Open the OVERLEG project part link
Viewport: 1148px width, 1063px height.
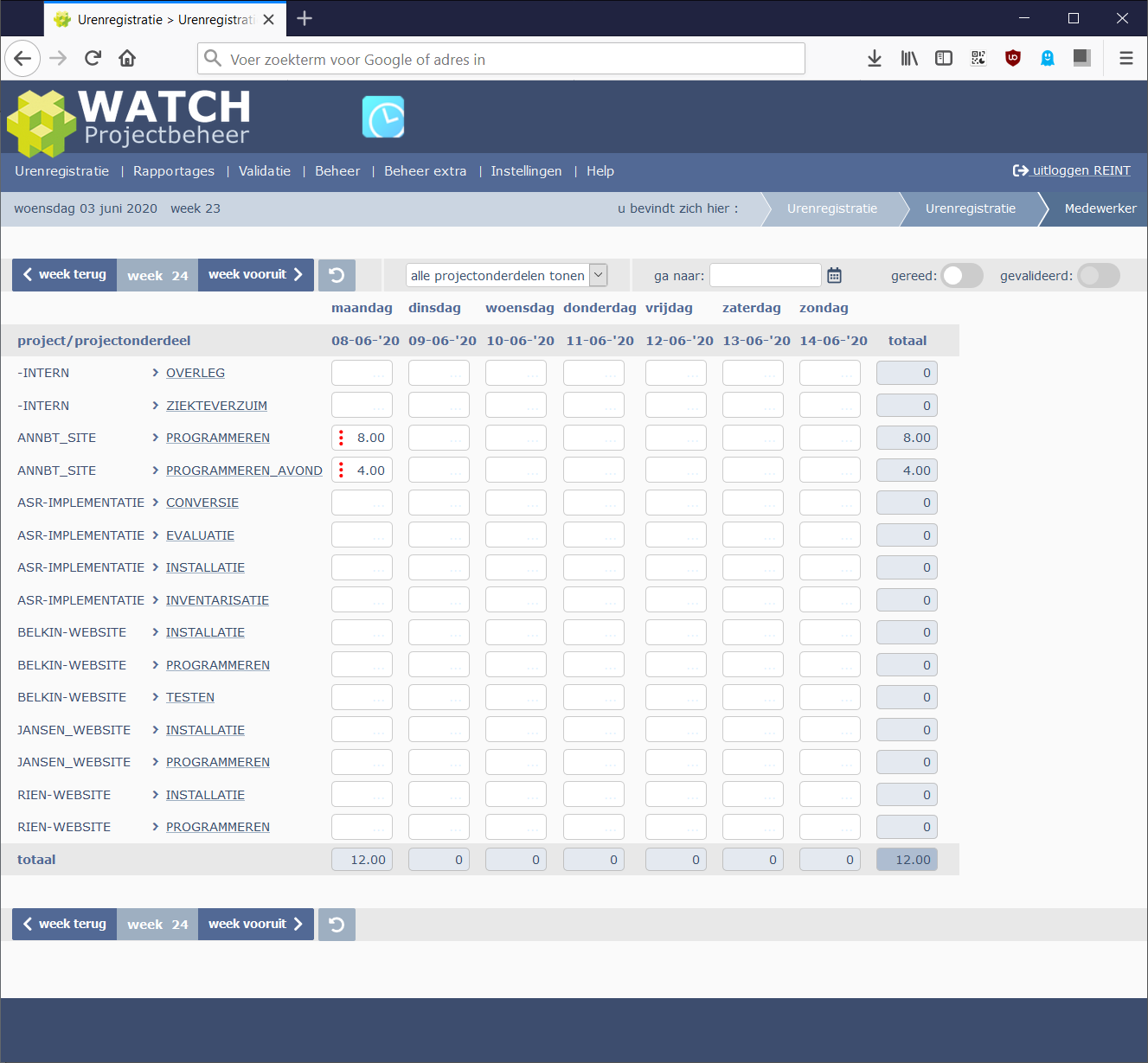196,373
